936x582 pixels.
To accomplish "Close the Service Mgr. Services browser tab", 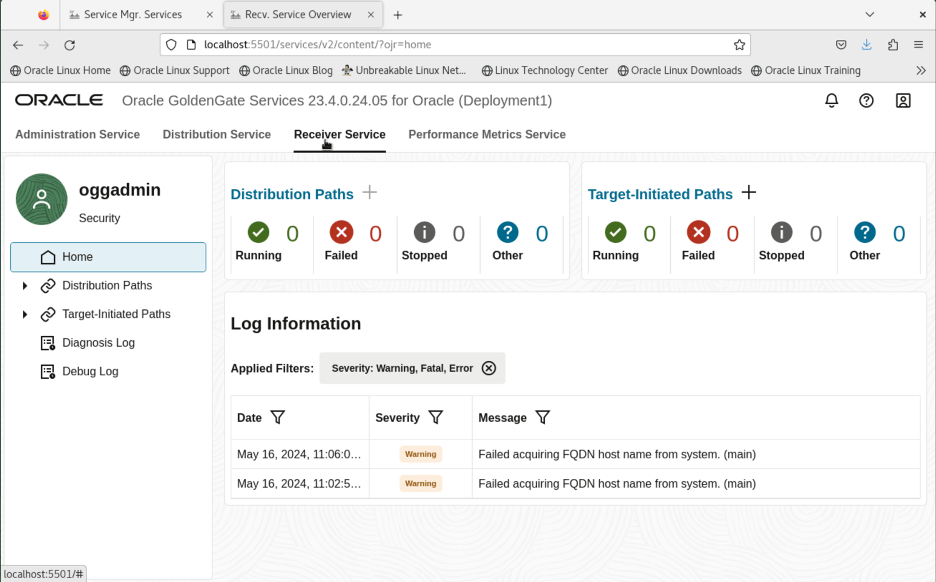I will coord(210,15).
